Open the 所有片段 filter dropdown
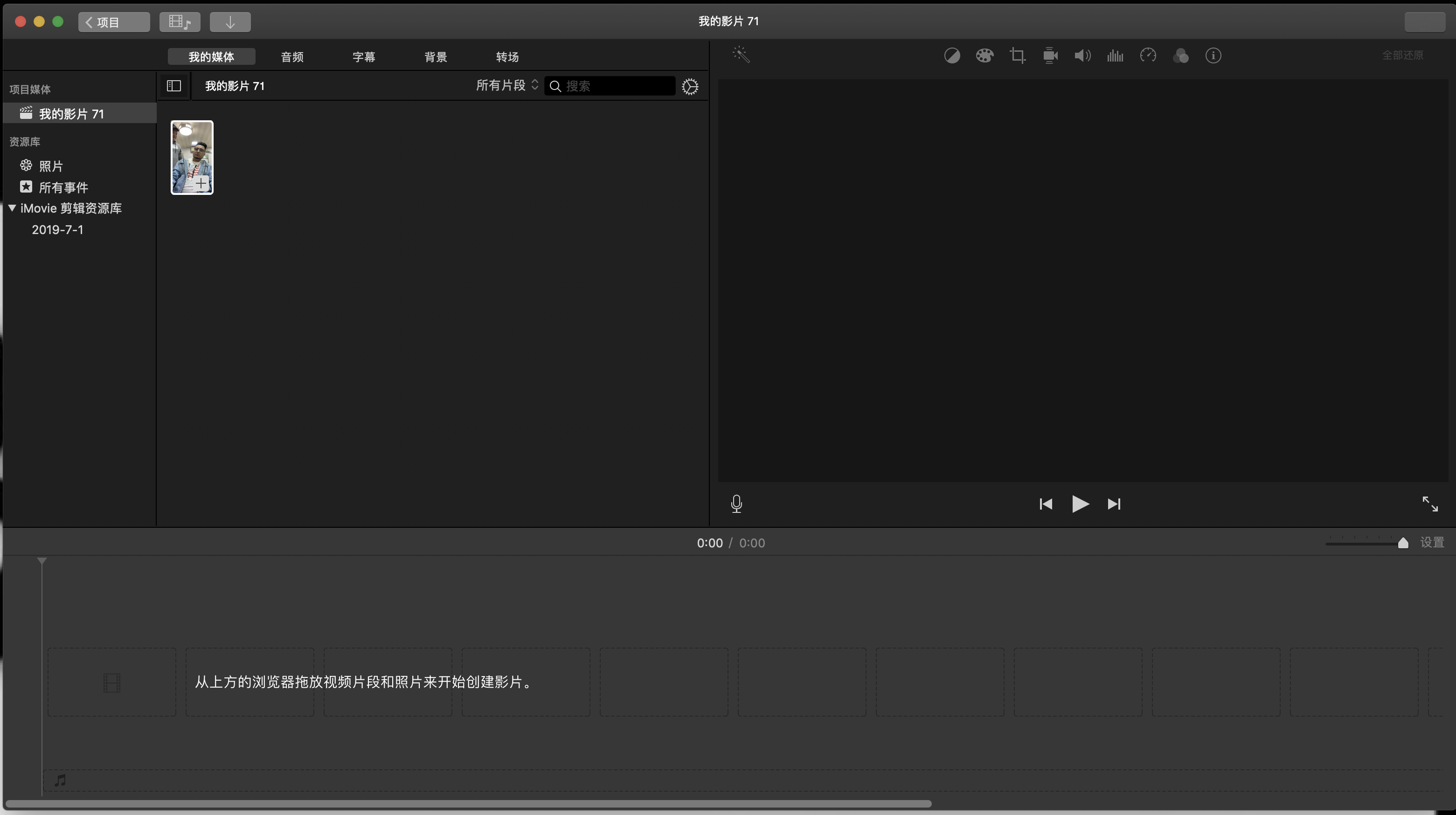This screenshot has width=1456, height=815. tap(506, 85)
